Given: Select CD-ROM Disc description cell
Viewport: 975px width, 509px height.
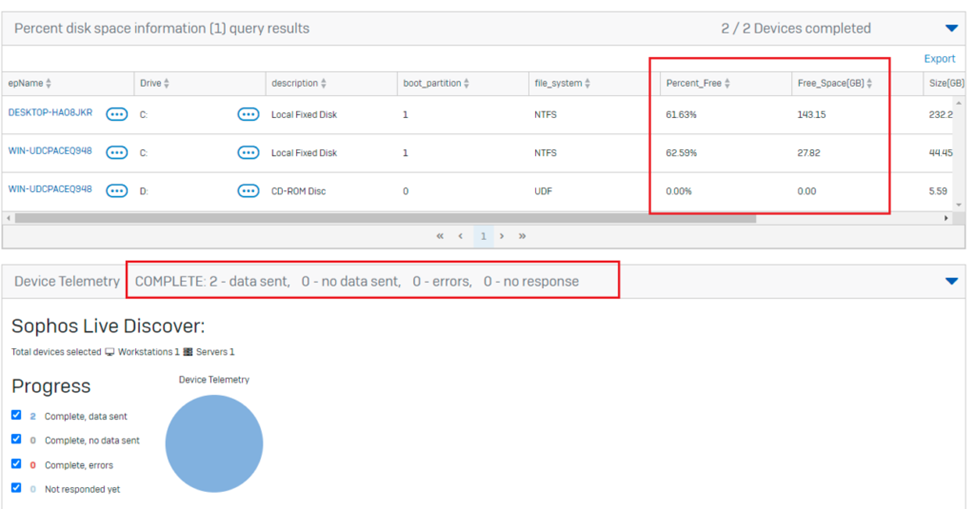Looking at the screenshot, I should (298, 191).
